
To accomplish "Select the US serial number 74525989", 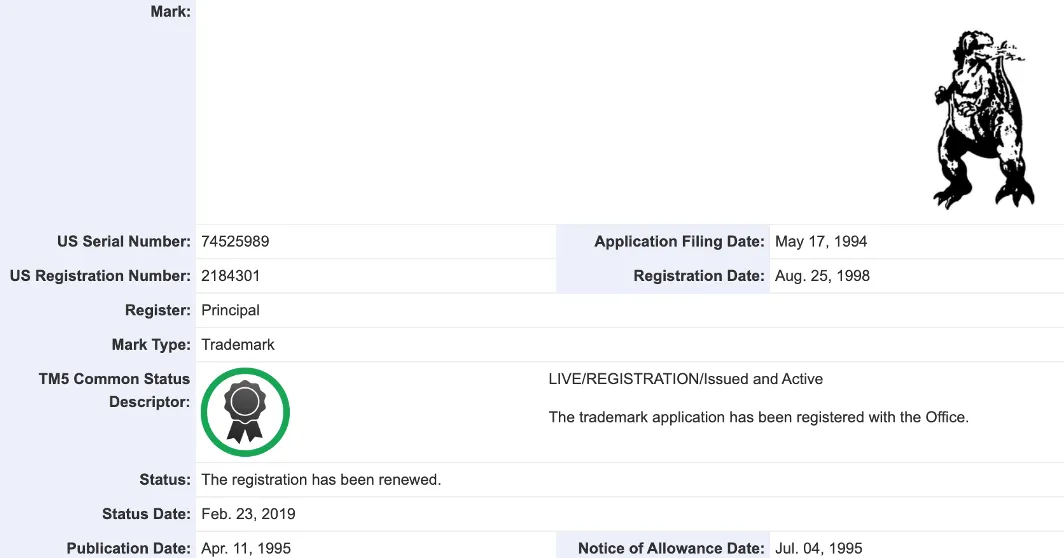I will [x=235, y=242].
